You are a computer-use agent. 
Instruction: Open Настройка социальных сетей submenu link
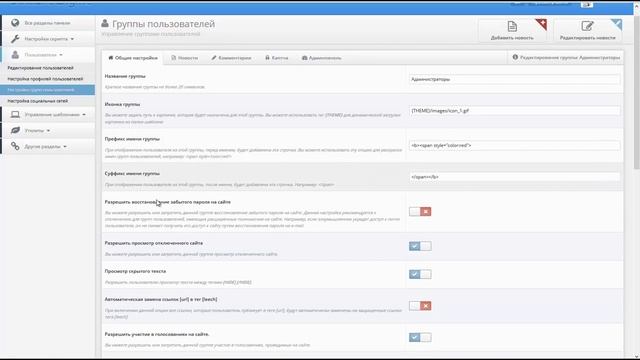tap(38, 101)
